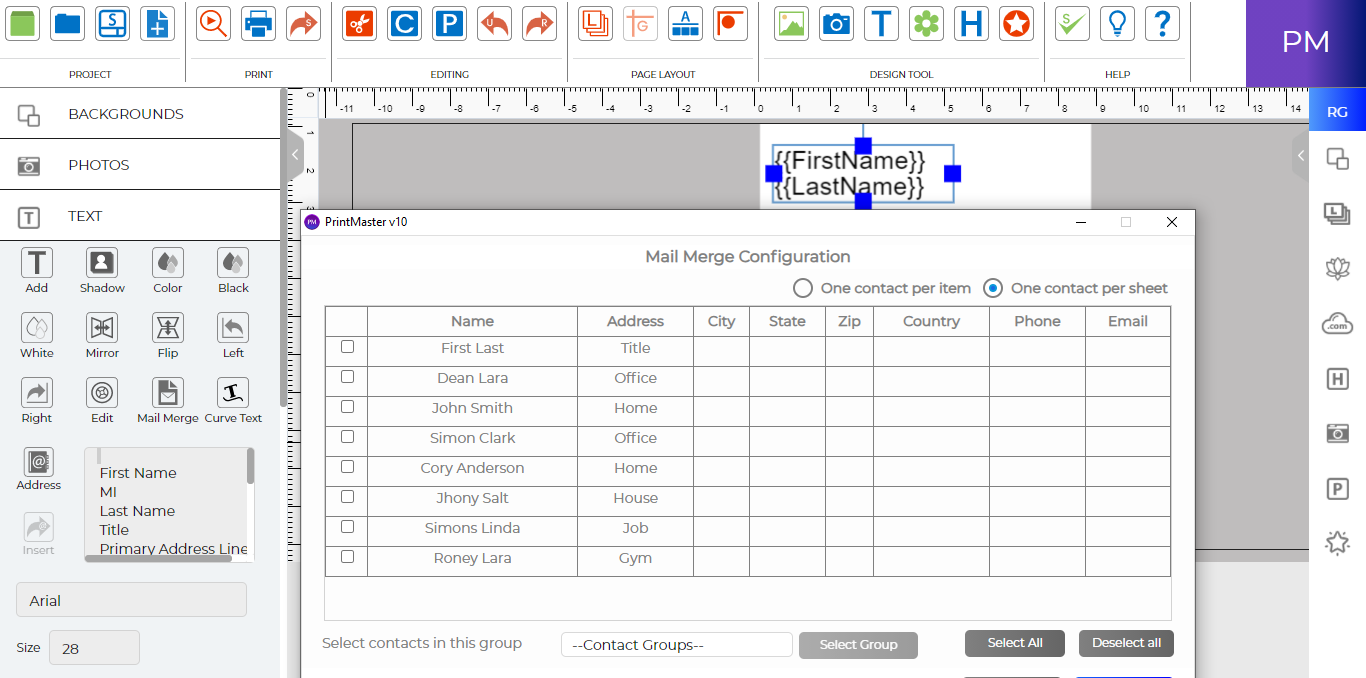Click the {{FirstName}} text box on canvas
This screenshot has width=1366, height=678.
tap(863, 174)
